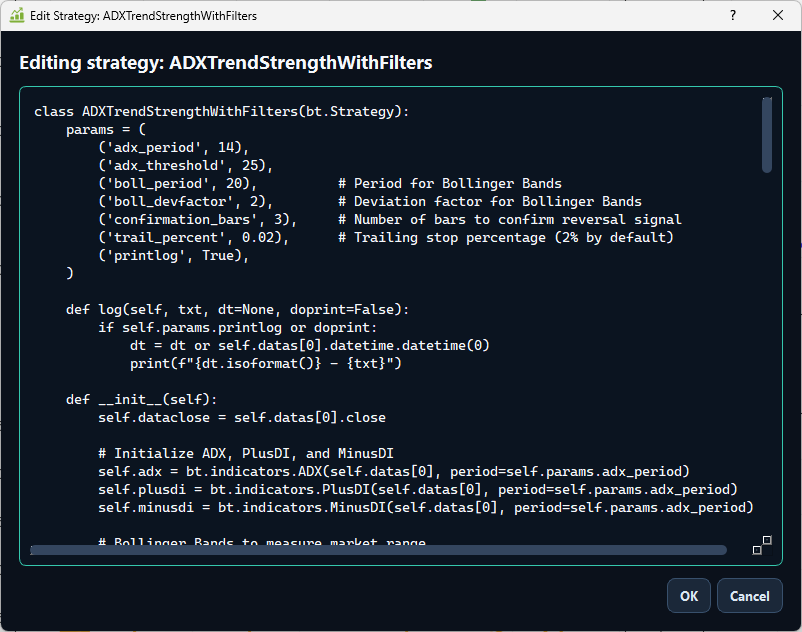802x632 pixels.
Task: Click the editor resize grip icon
Action: coord(762,545)
